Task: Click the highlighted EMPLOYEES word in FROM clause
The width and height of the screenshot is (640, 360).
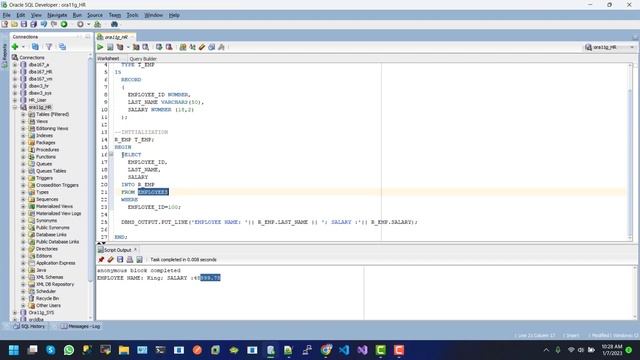Action: (x=153, y=192)
